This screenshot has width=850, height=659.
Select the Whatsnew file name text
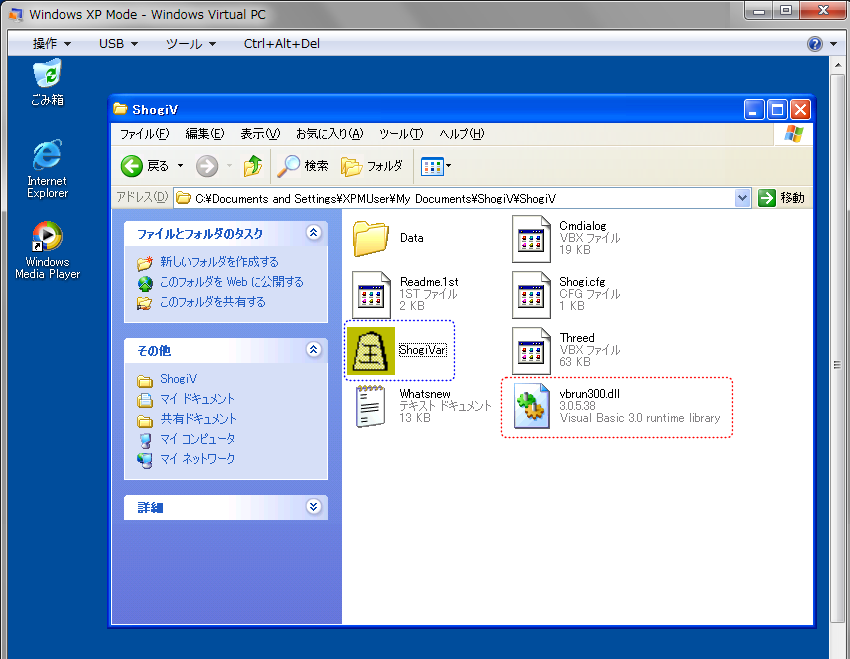425,394
